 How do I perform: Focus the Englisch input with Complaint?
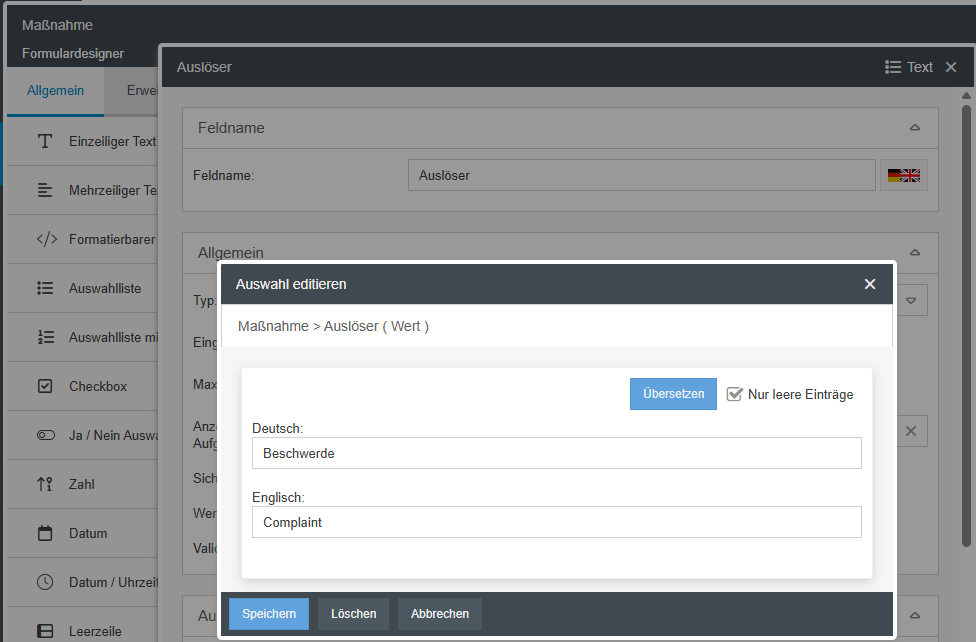click(x=556, y=522)
